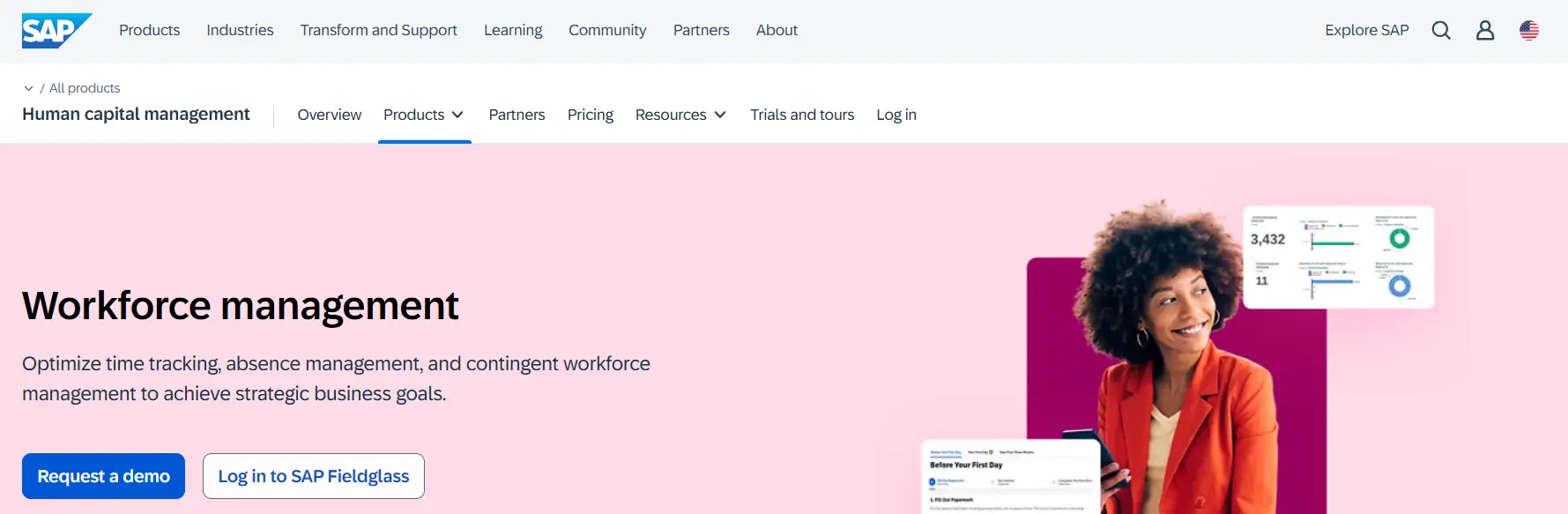The width and height of the screenshot is (1568, 514).
Task: Click the Log in link
Action: coord(896,115)
